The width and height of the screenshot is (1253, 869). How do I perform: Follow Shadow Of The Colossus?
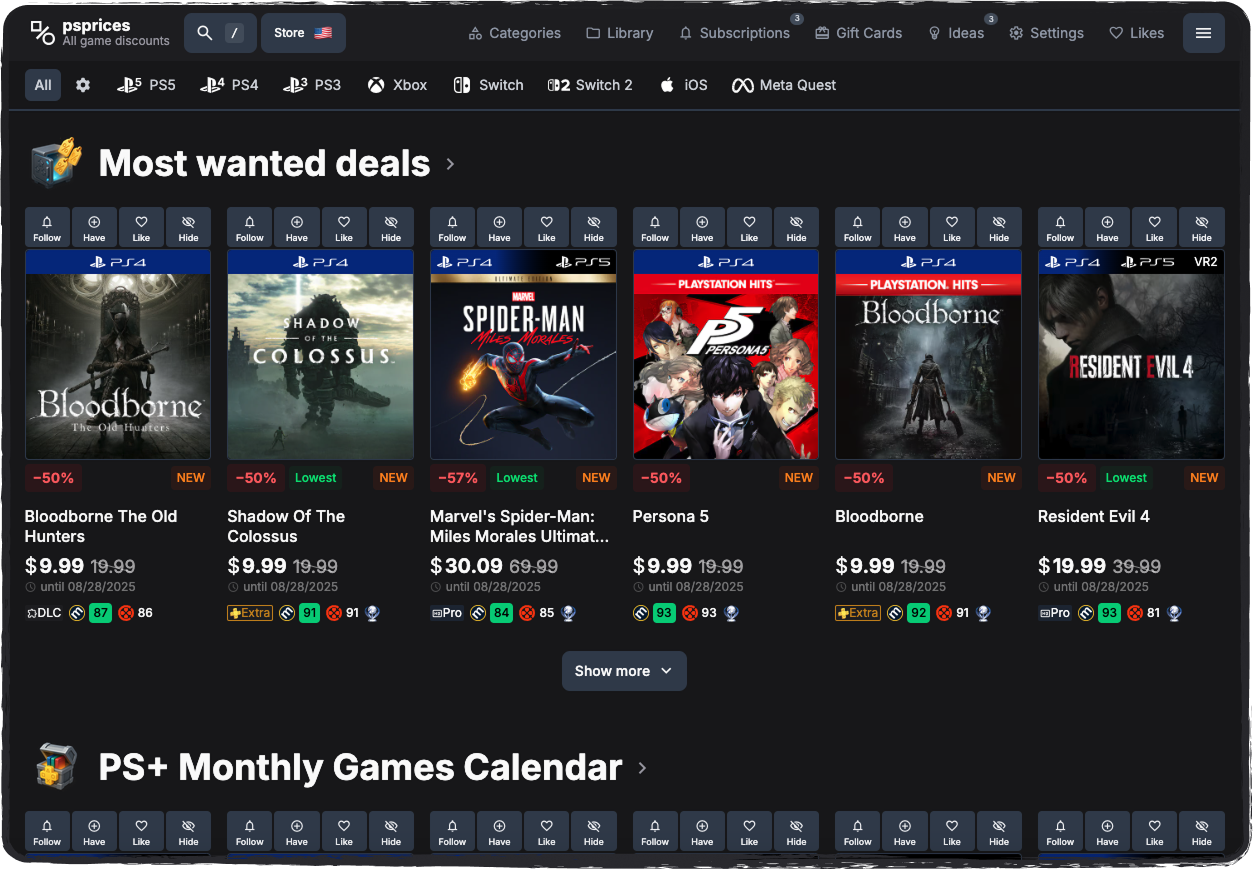pyautogui.click(x=250, y=227)
